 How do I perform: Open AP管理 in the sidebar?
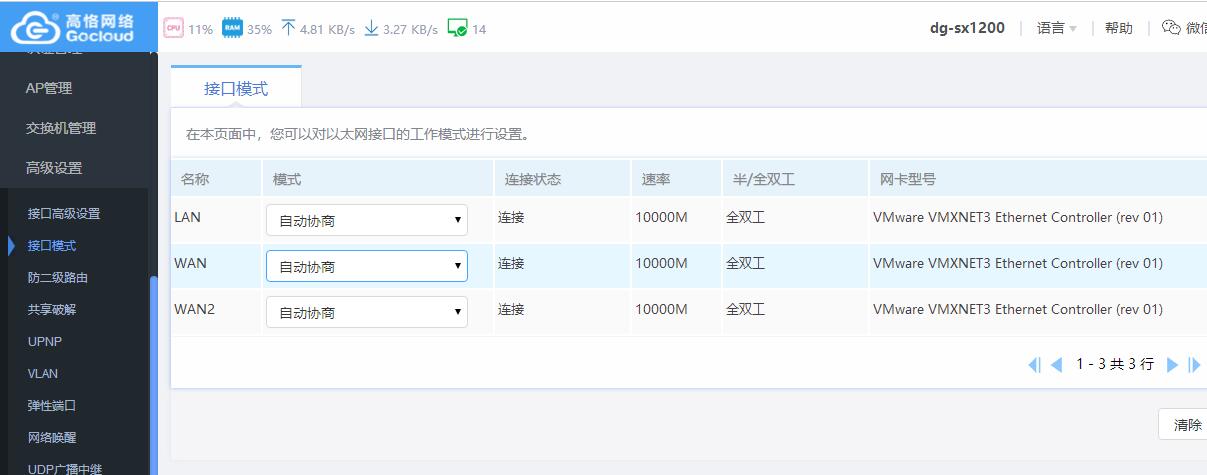coord(49,88)
